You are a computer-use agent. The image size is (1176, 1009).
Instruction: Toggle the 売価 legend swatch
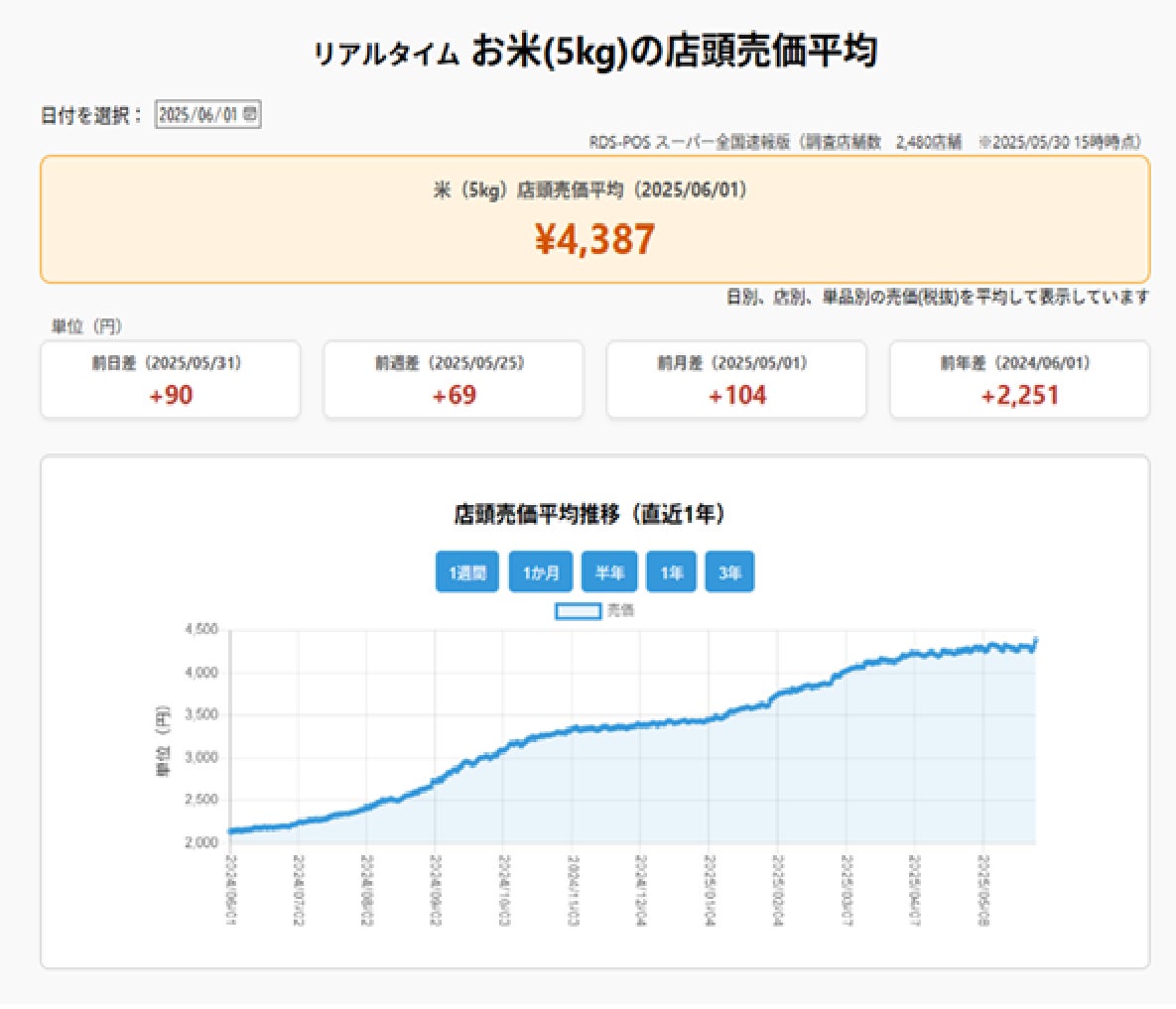click(x=578, y=611)
